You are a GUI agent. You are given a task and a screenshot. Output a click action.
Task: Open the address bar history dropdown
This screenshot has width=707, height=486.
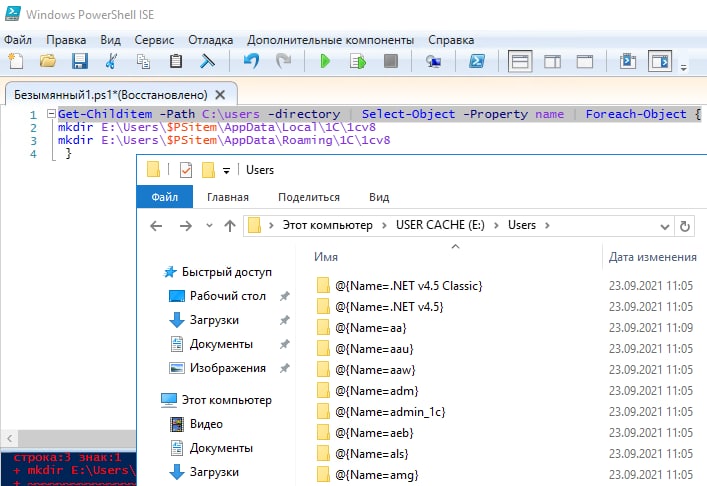tap(664, 226)
